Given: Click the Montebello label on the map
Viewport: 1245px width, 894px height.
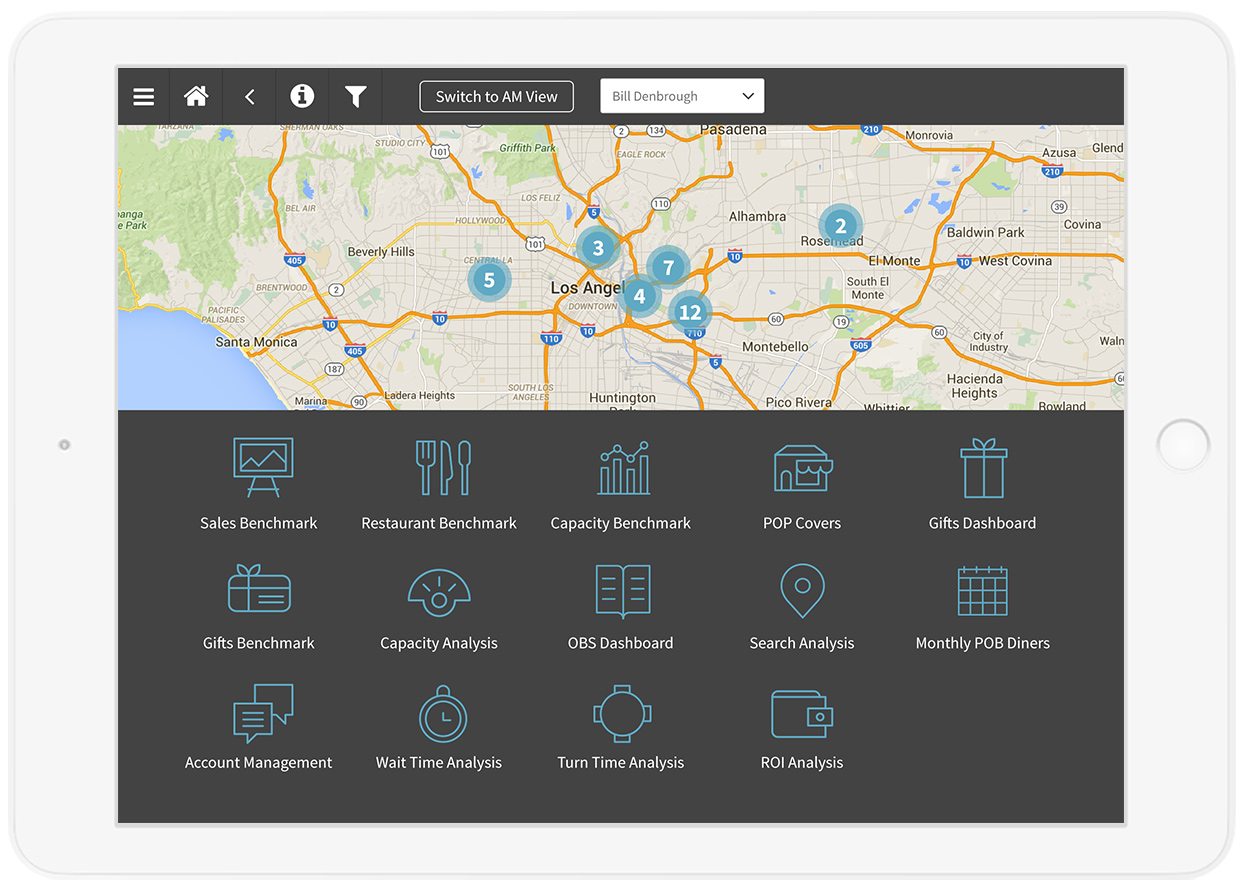Looking at the screenshot, I should [x=775, y=347].
